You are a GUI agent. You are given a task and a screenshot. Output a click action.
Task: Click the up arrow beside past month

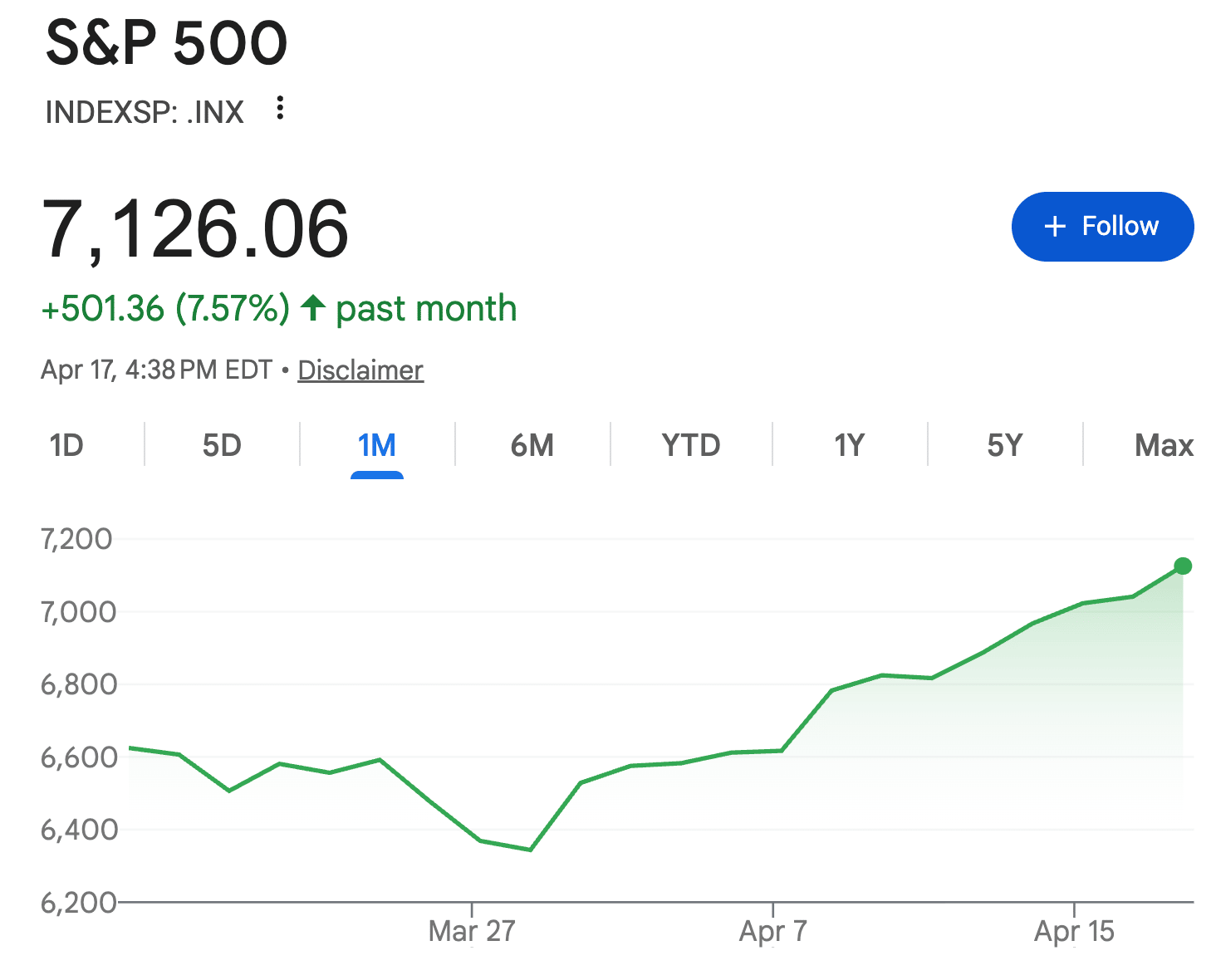tap(313, 308)
